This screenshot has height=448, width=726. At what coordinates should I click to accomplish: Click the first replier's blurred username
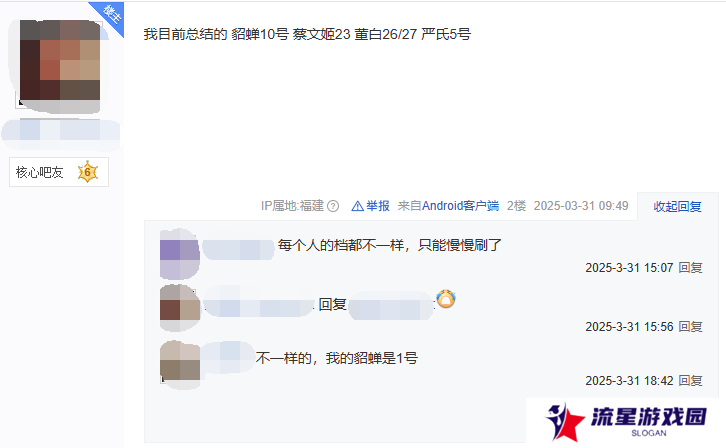[x=238, y=250]
